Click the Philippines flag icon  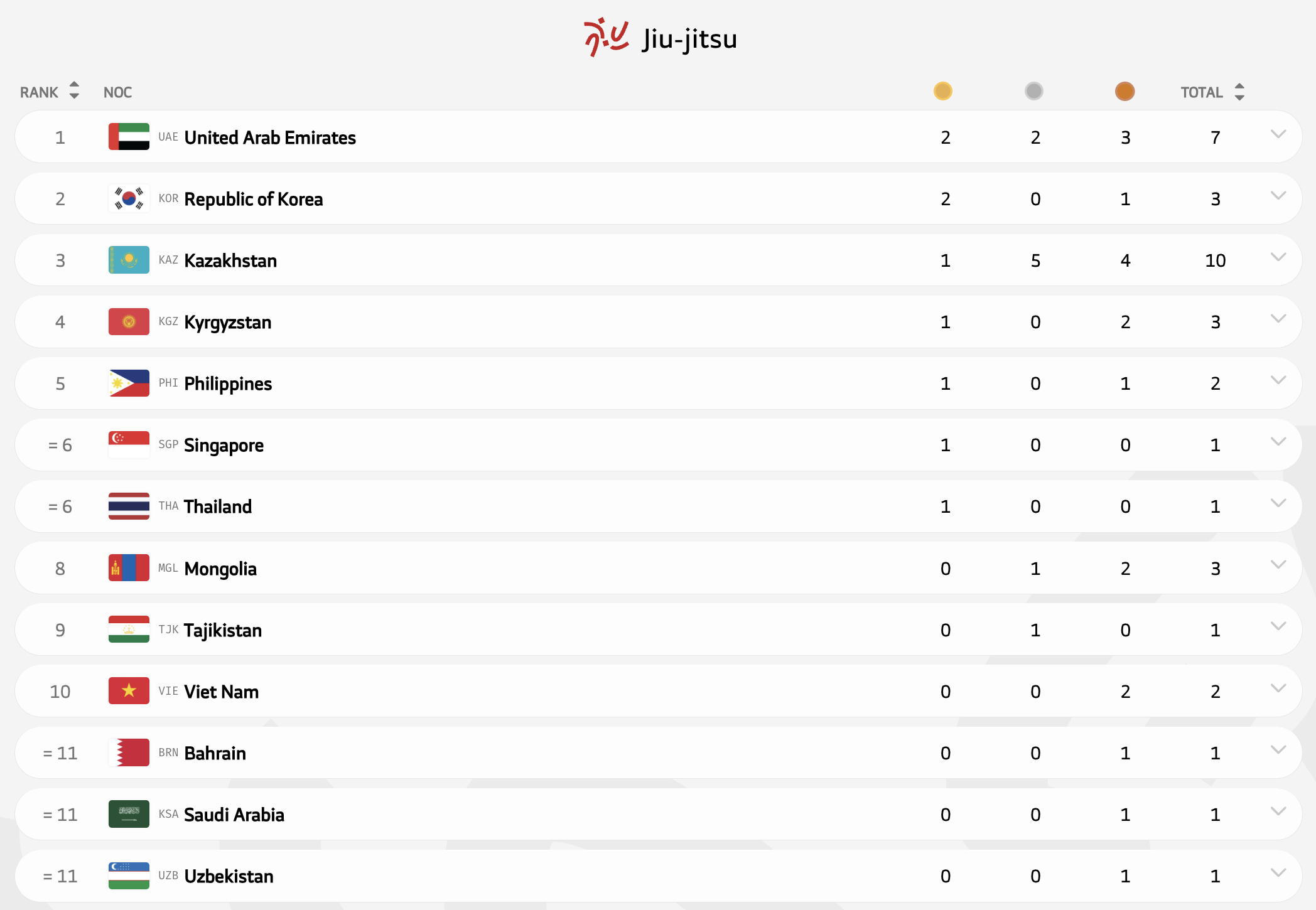click(129, 383)
